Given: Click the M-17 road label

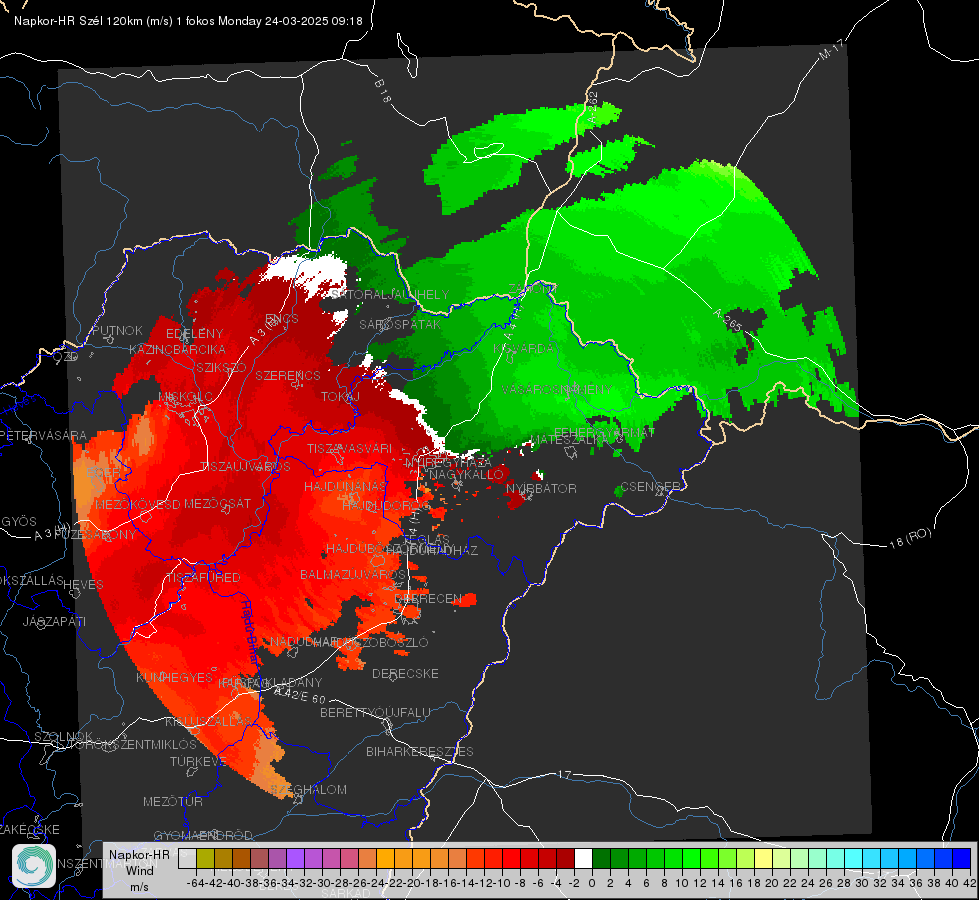Looking at the screenshot, I should pos(832,49).
